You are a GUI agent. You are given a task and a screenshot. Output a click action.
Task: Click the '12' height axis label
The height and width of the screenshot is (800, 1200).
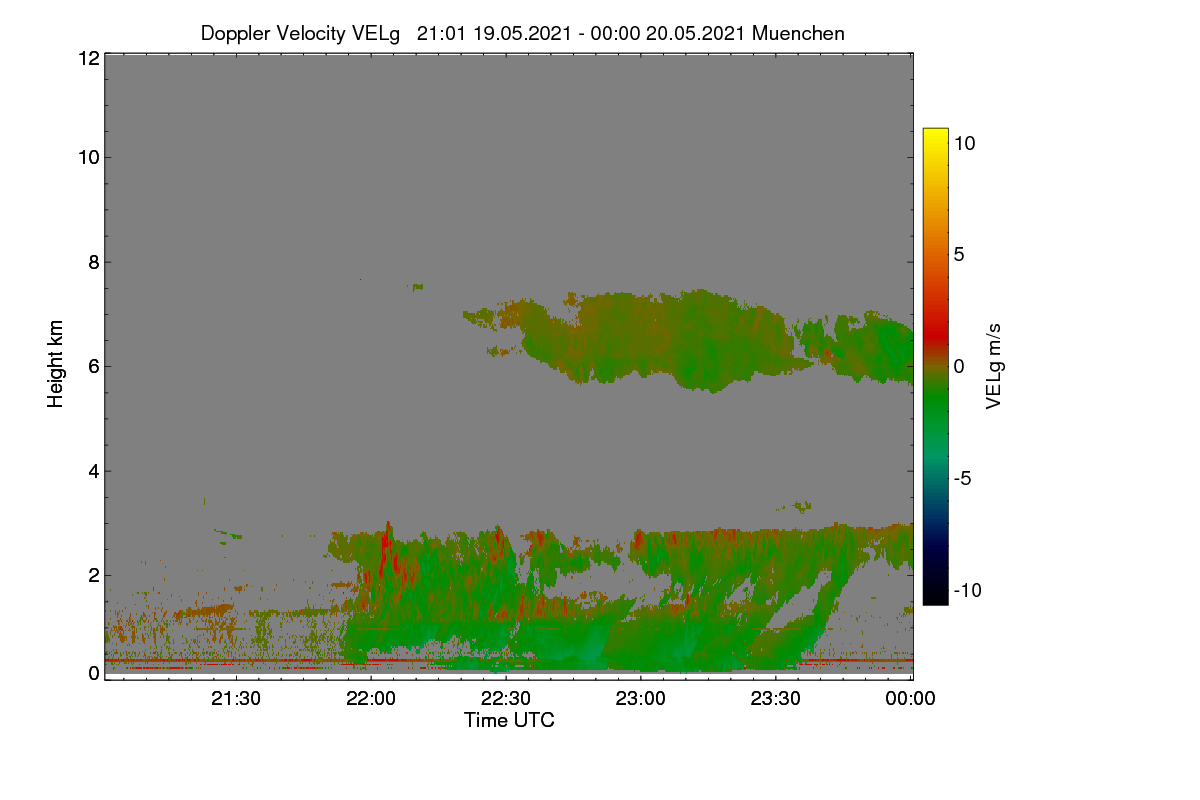88,58
